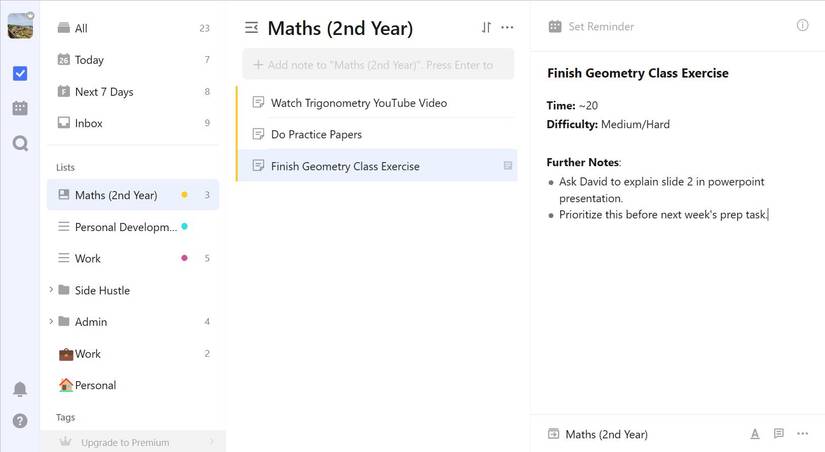Switch to the Tasks checkmark view
The height and width of the screenshot is (452, 825).
[x=20, y=73]
